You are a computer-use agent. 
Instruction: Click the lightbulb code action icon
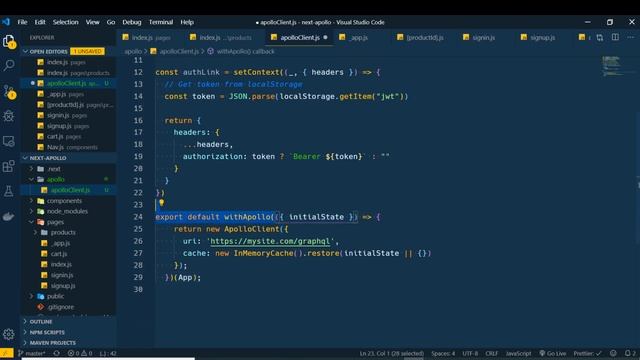tap(161, 202)
